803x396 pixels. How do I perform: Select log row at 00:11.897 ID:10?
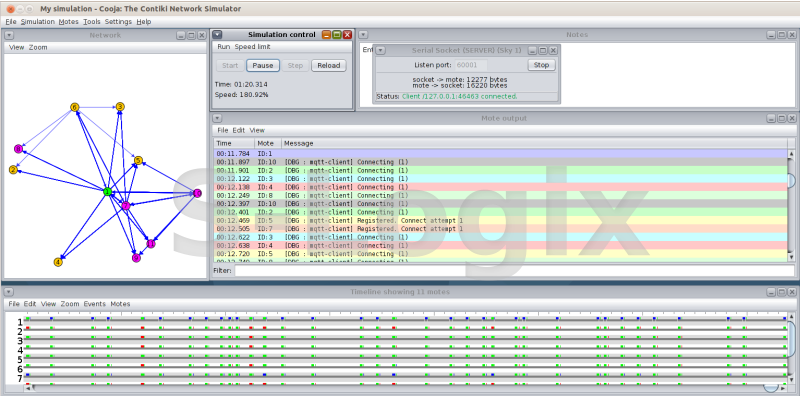[x=500, y=162]
